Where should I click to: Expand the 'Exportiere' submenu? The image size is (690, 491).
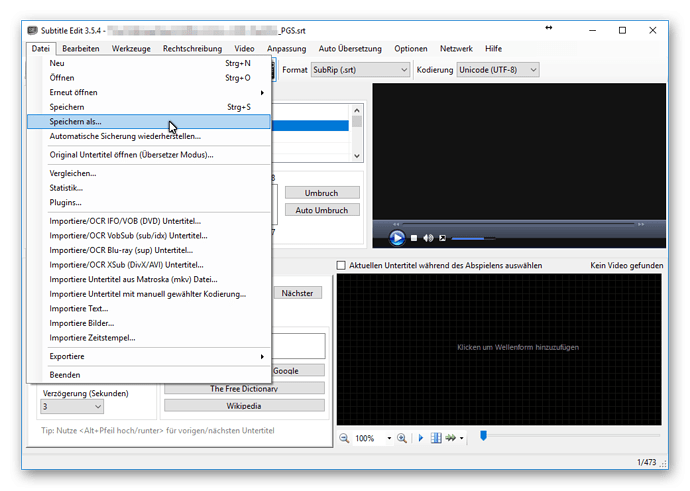pyautogui.click(x=149, y=356)
